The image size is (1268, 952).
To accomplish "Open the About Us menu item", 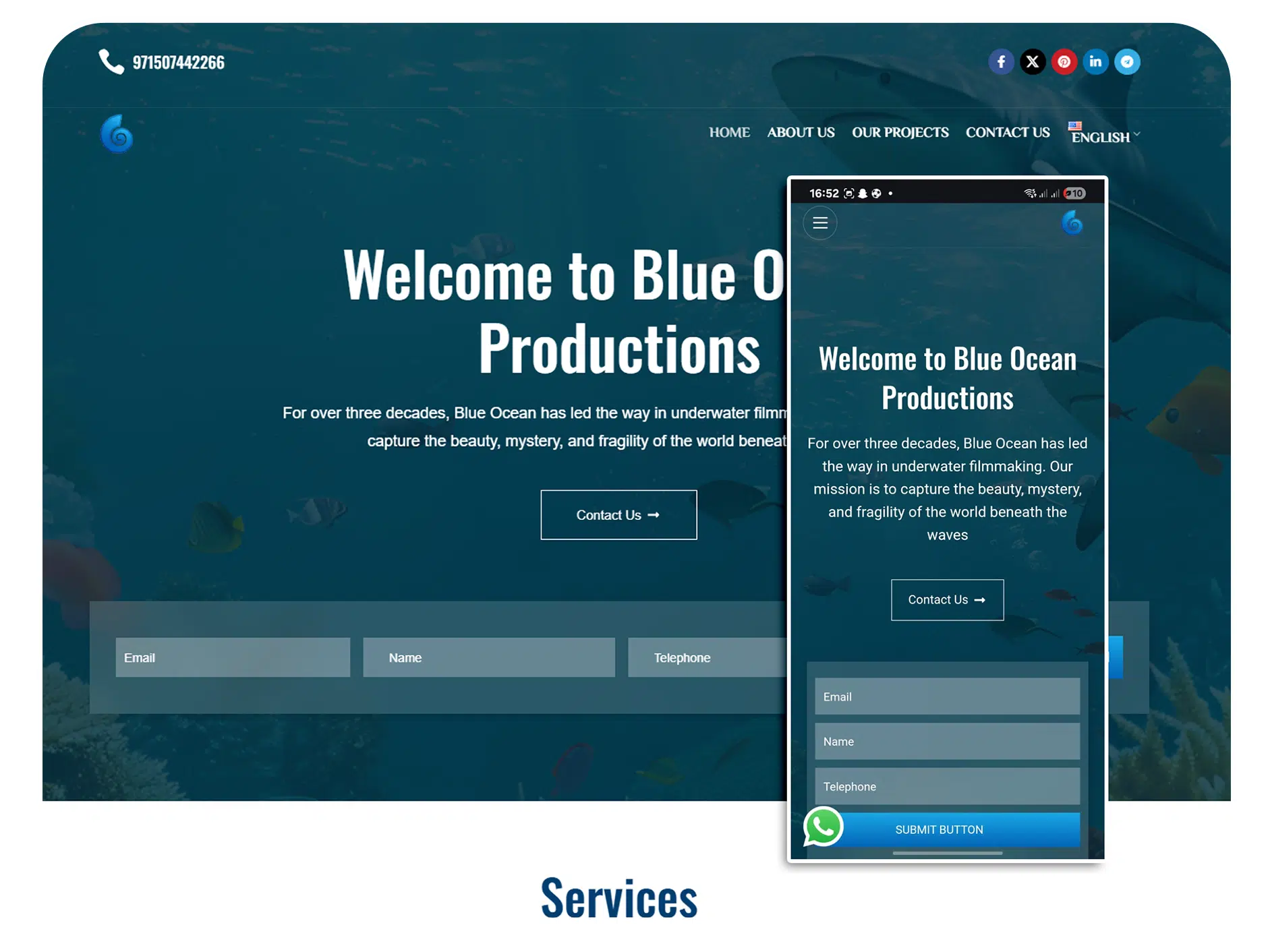I will tap(801, 133).
